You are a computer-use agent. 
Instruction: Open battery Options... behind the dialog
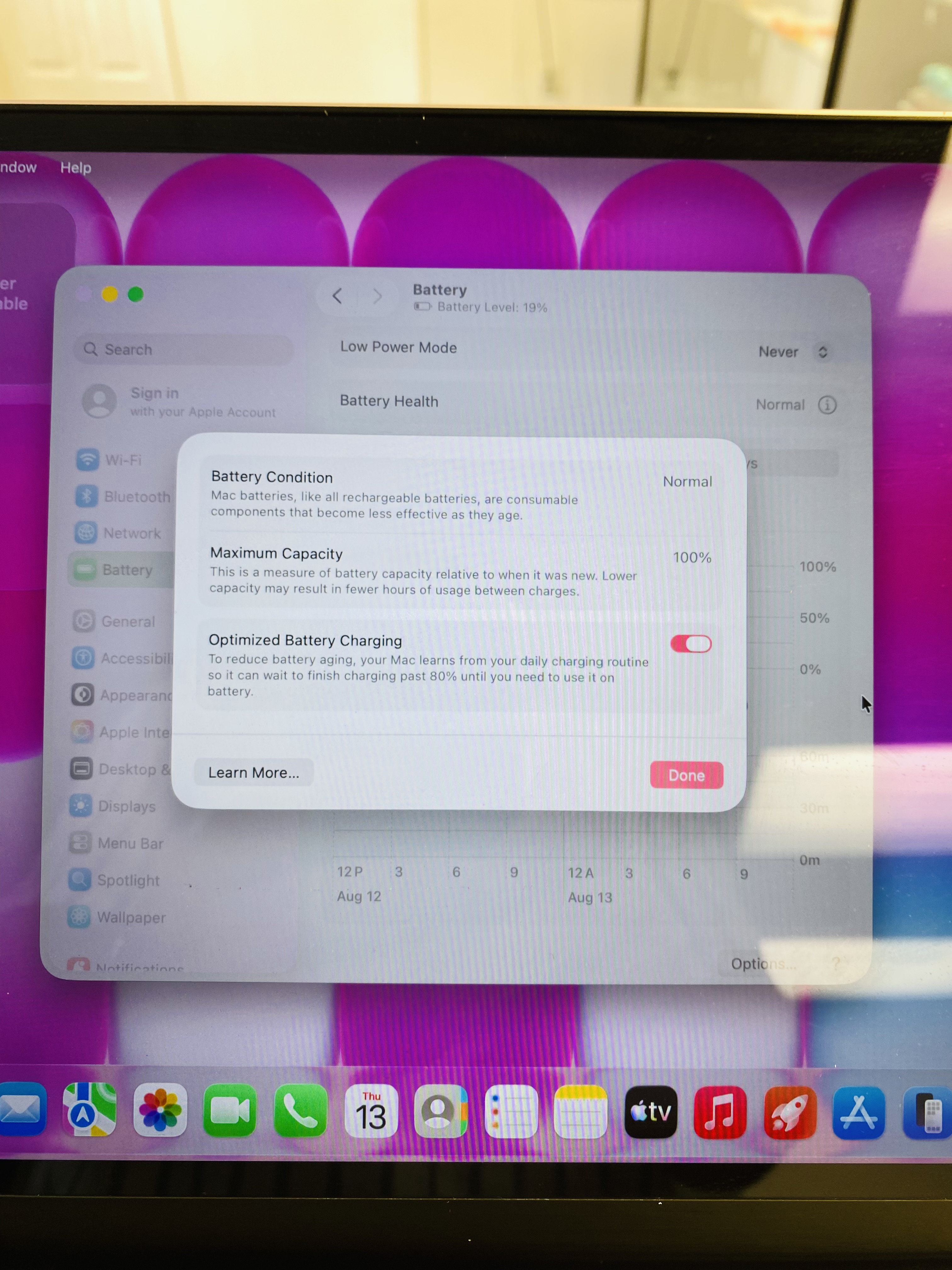pyautogui.click(x=763, y=964)
